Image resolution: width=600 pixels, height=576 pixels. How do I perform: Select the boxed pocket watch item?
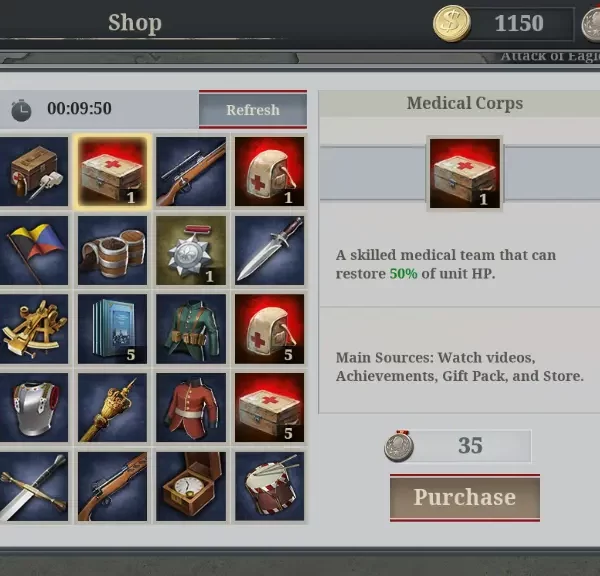coord(191,486)
